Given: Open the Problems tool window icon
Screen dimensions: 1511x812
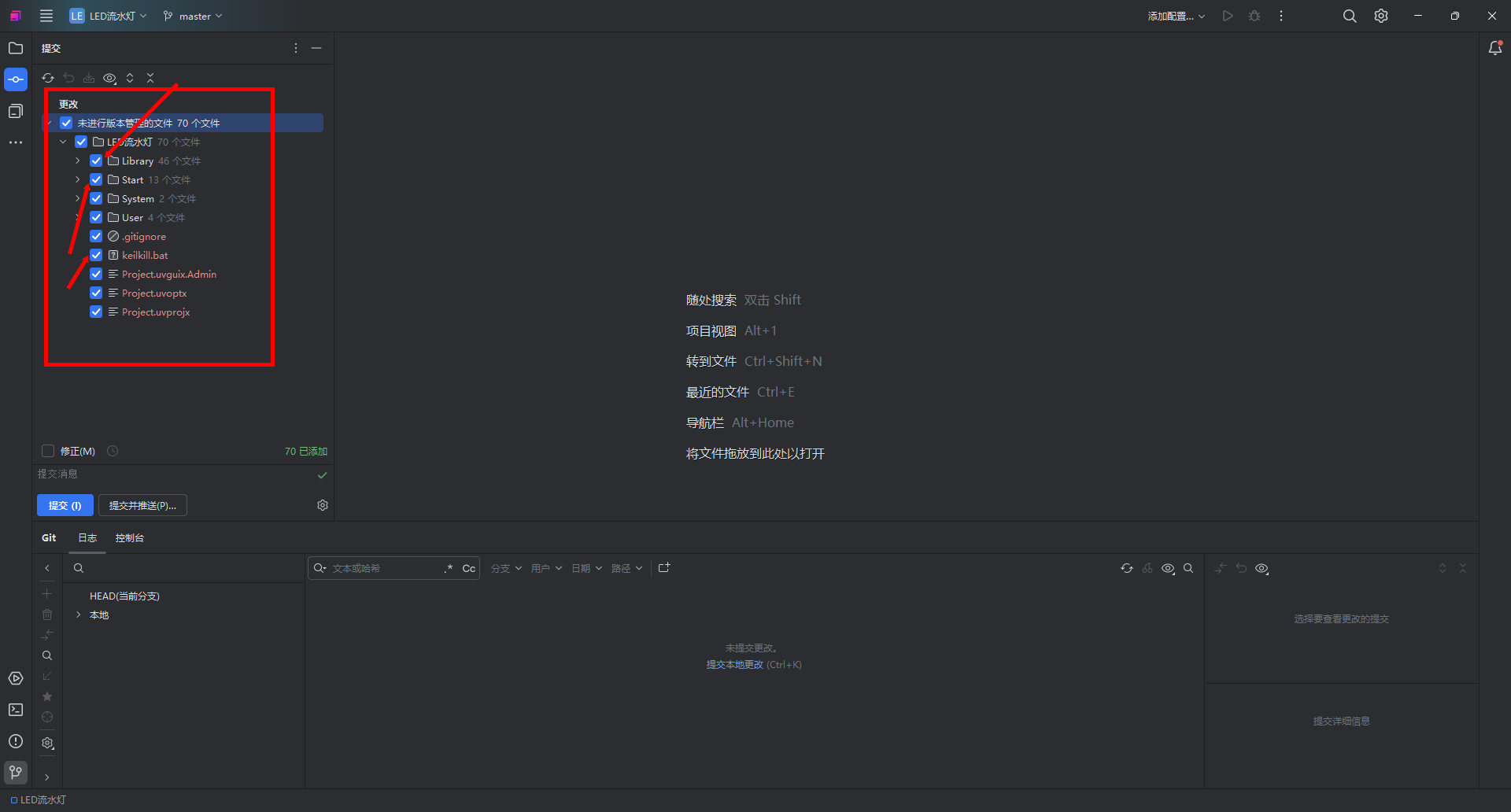Looking at the screenshot, I should point(16,741).
